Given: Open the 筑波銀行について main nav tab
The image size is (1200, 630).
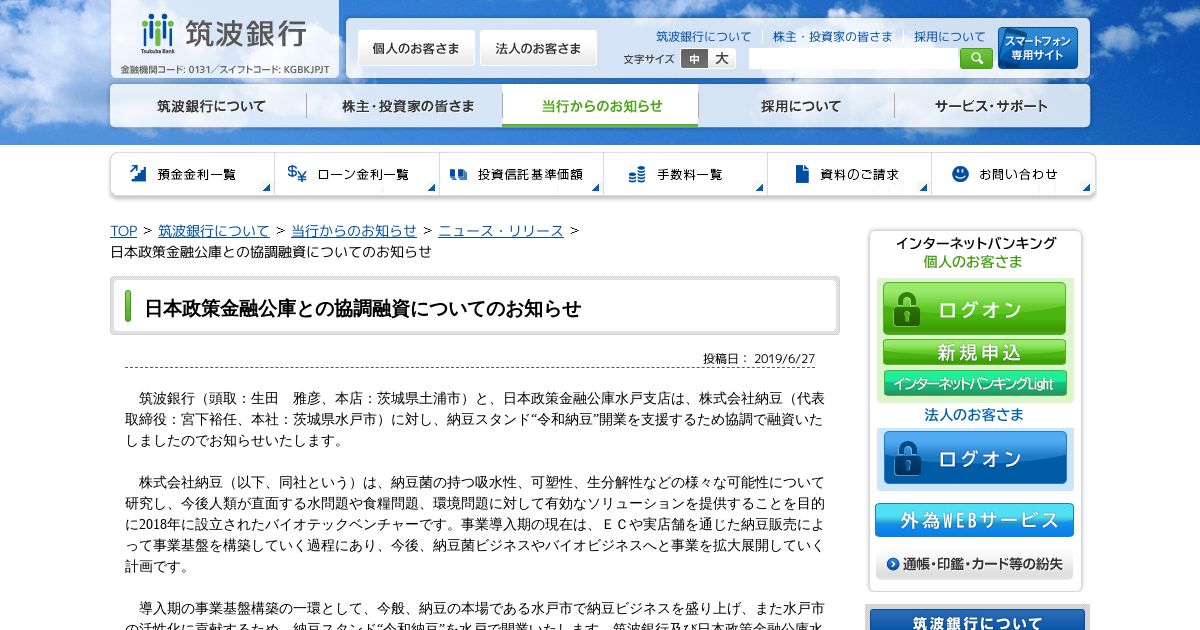Looking at the screenshot, I should [208, 106].
